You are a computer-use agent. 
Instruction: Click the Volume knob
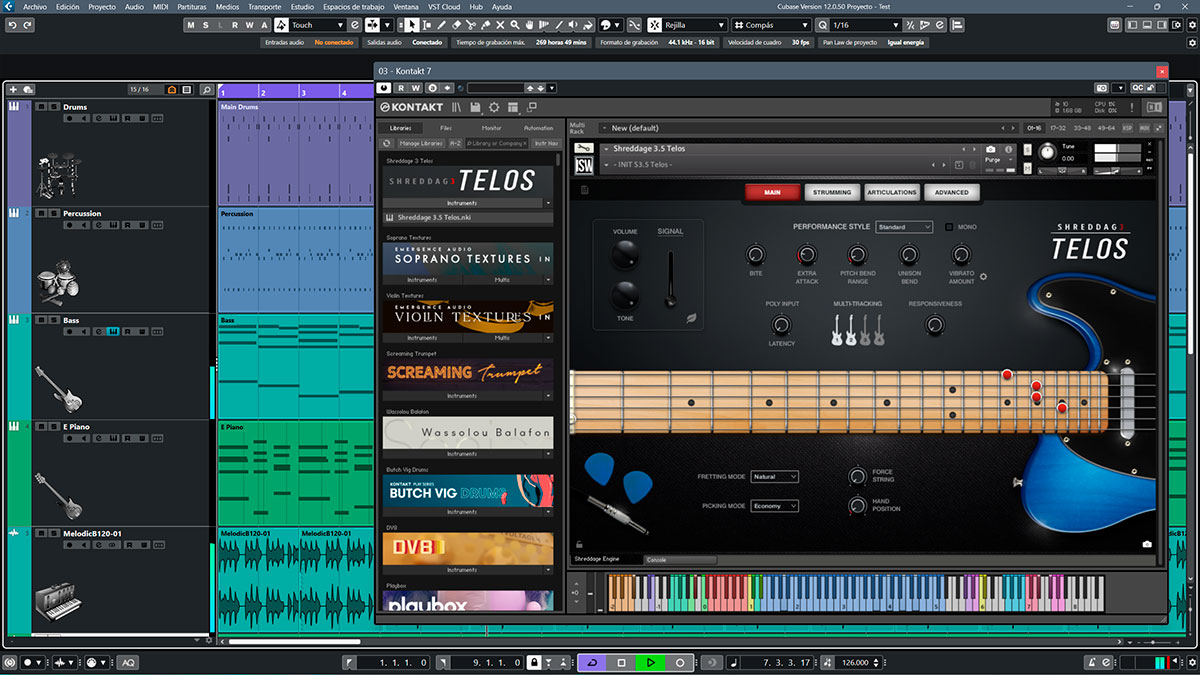tap(625, 254)
